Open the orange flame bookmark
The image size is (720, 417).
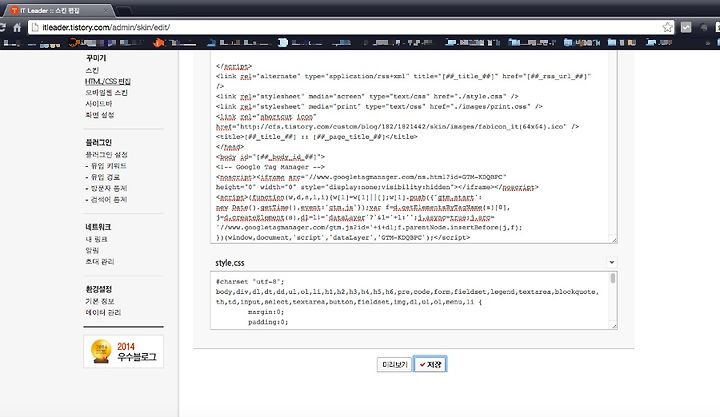(158, 43)
